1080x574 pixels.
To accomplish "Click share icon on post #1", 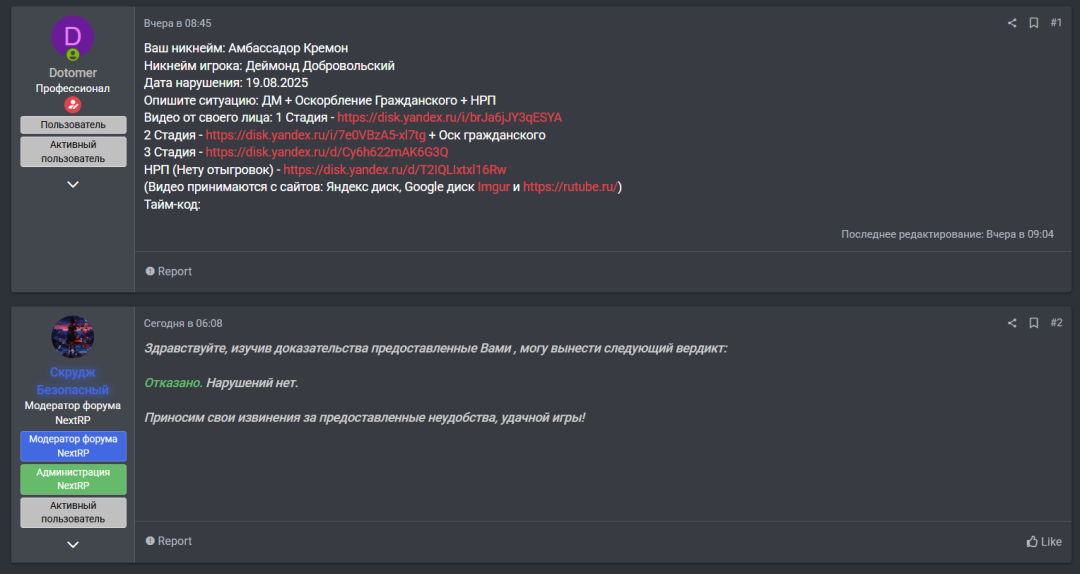I will 1012,23.
